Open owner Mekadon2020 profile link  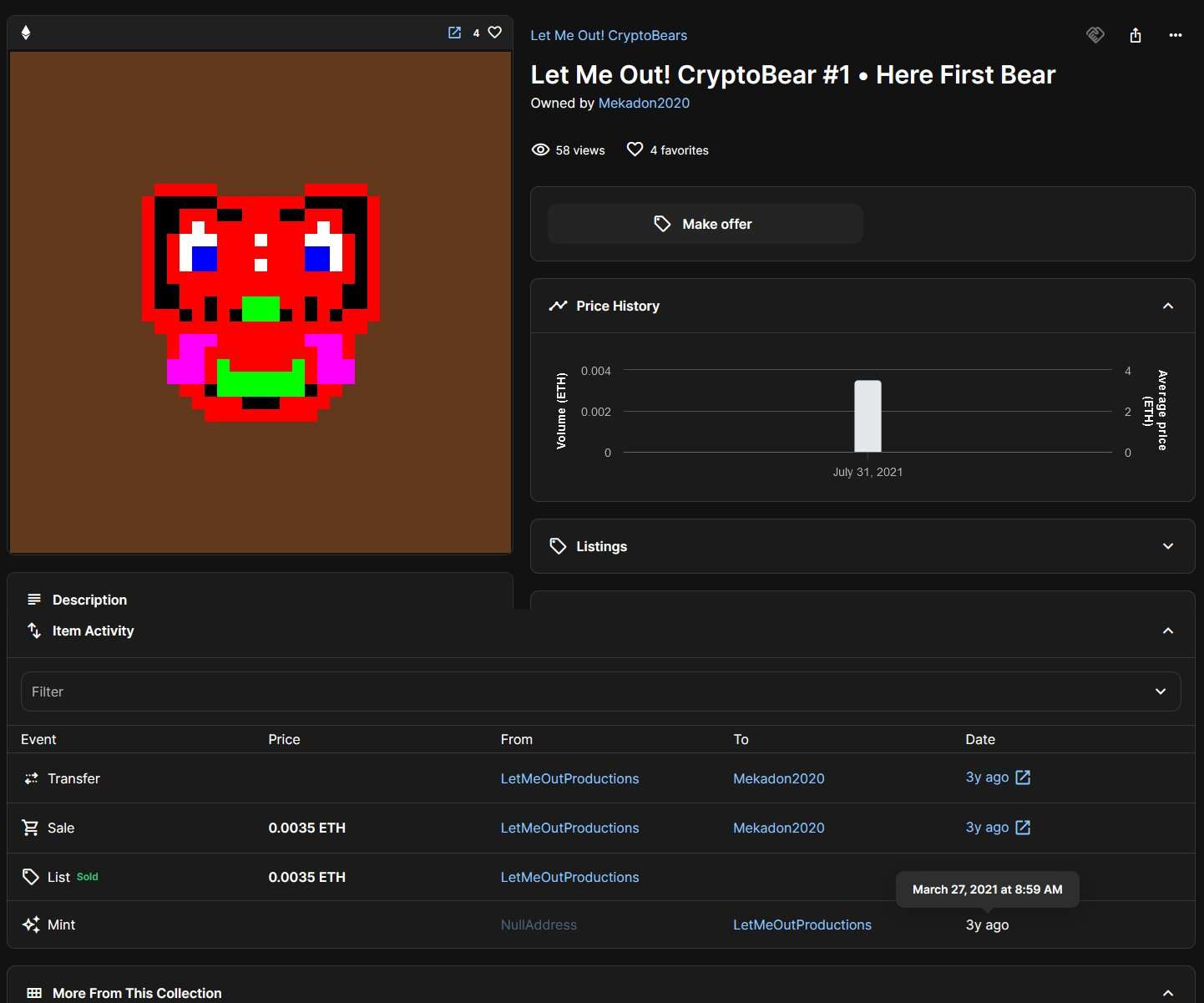(644, 103)
